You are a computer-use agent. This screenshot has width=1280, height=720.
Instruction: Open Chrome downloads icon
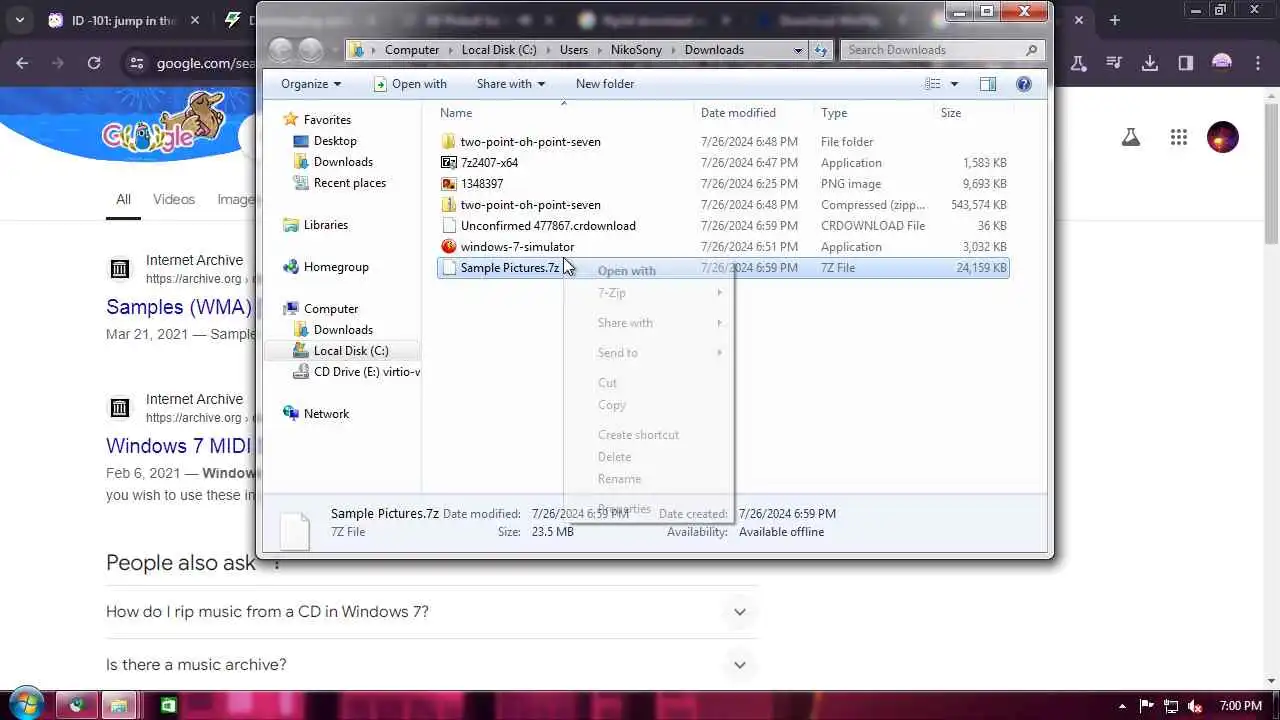[x=1150, y=63]
